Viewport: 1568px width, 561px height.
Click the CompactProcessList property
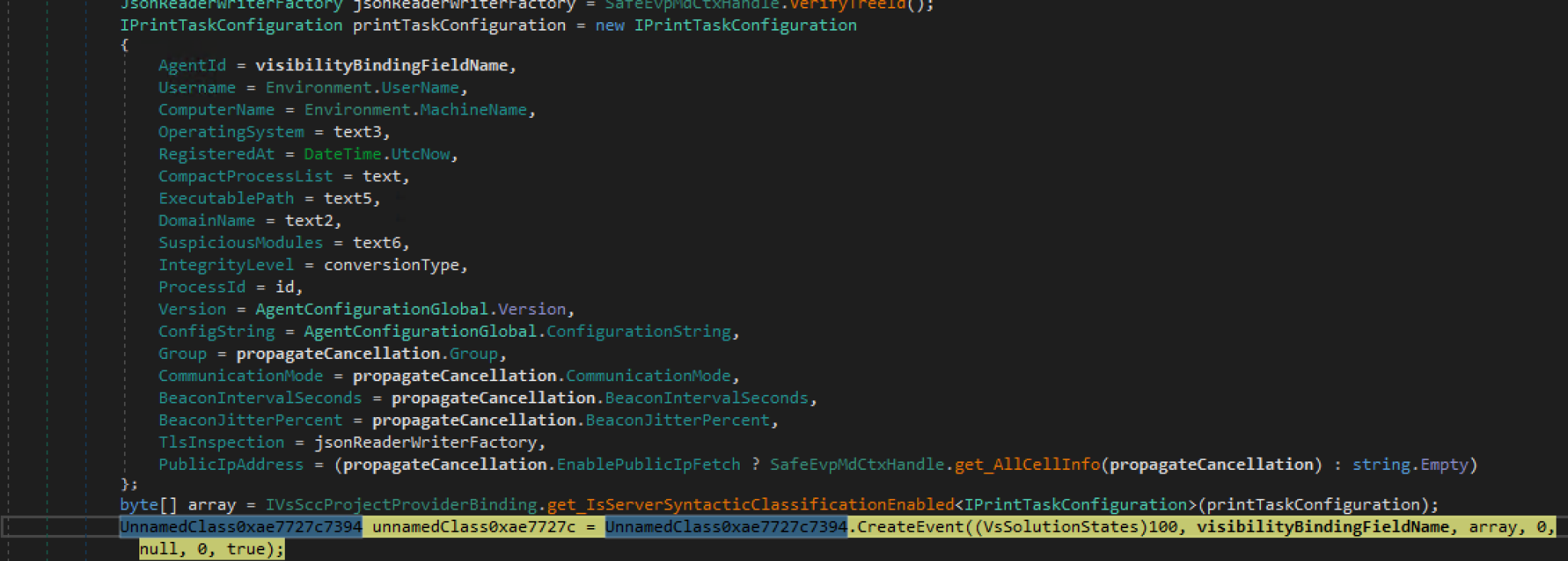pyautogui.click(x=246, y=177)
